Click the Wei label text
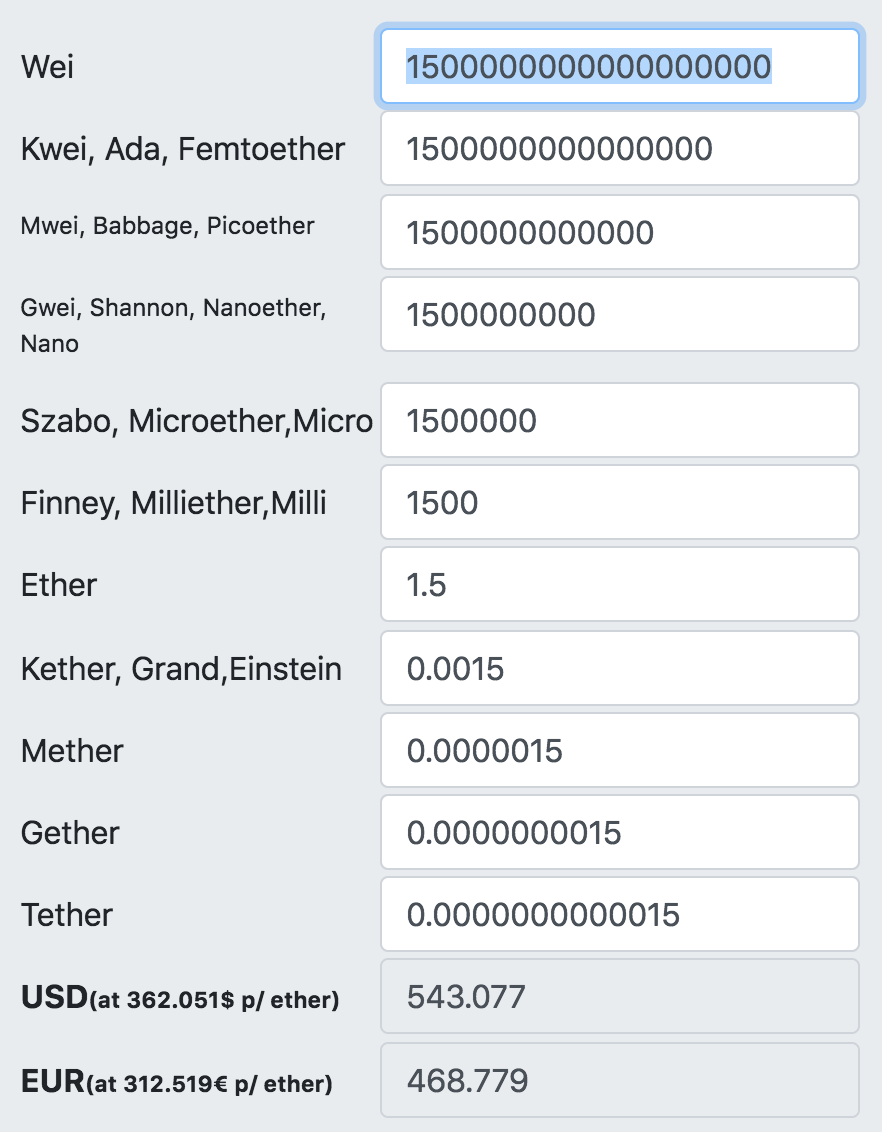 (x=48, y=66)
